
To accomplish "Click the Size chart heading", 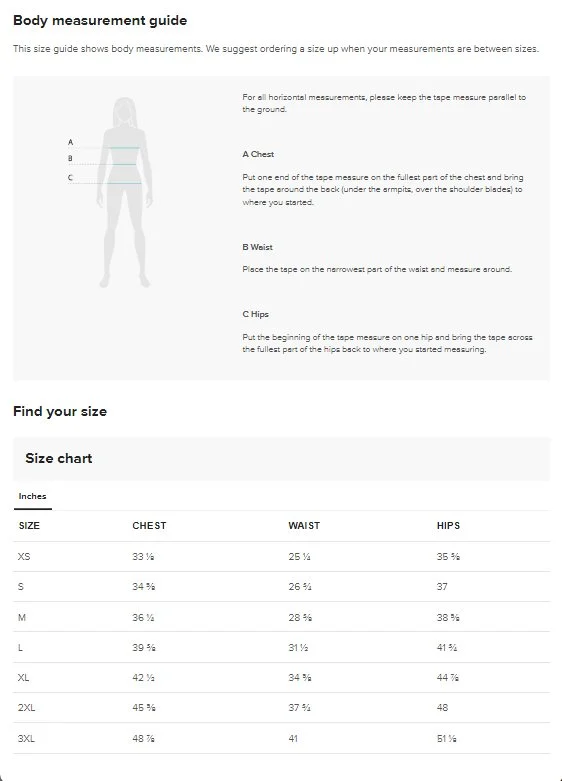I will click(x=59, y=458).
